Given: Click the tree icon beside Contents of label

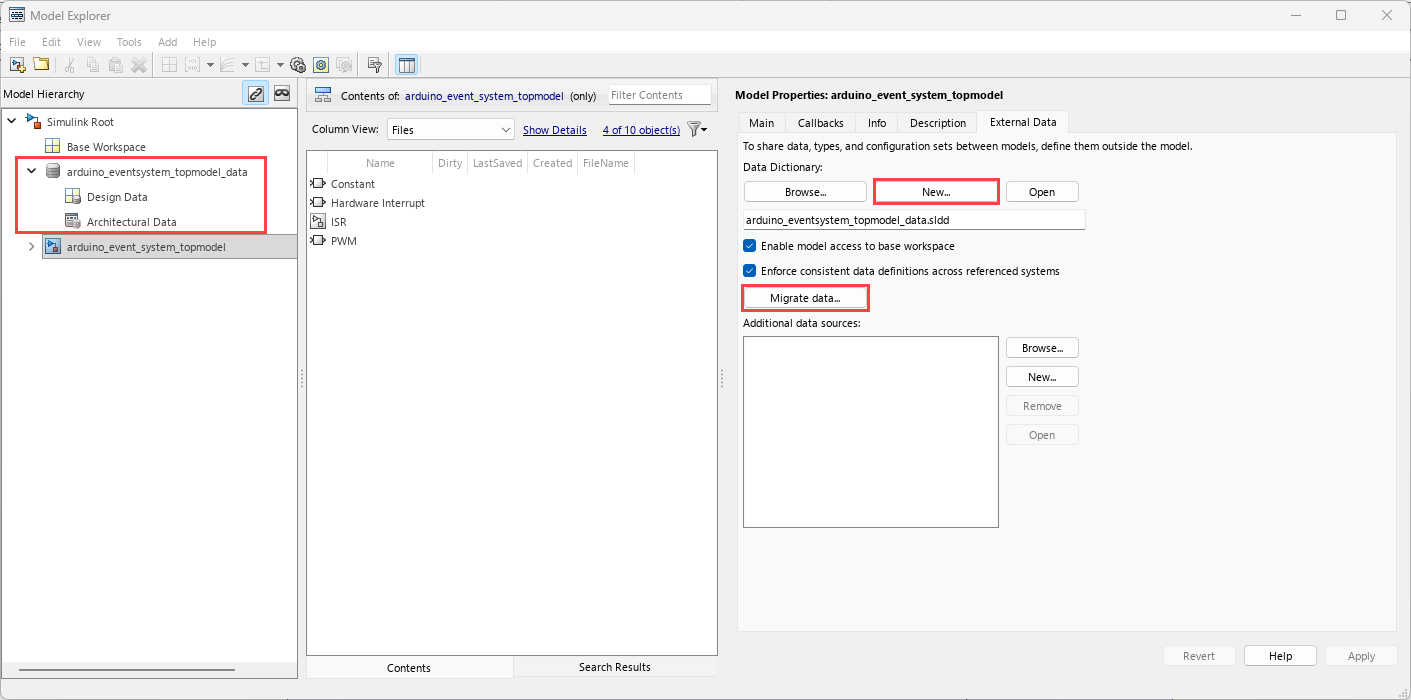Looking at the screenshot, I should [x=322, y=93].
